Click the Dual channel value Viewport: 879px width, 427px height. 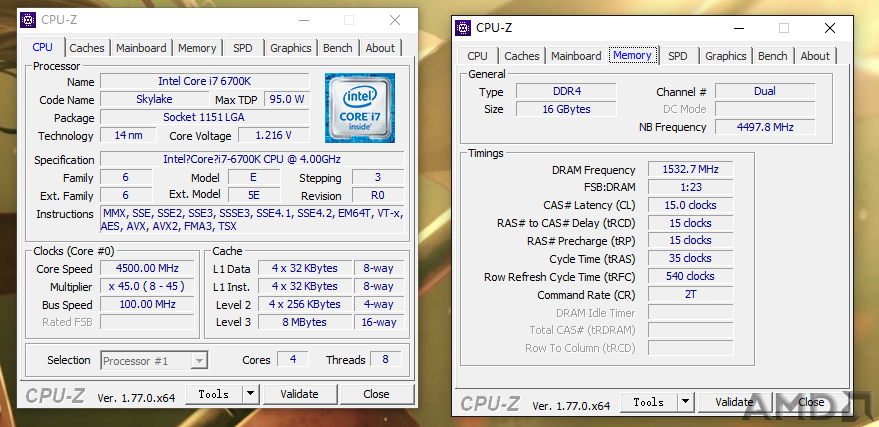coord(765,91)
